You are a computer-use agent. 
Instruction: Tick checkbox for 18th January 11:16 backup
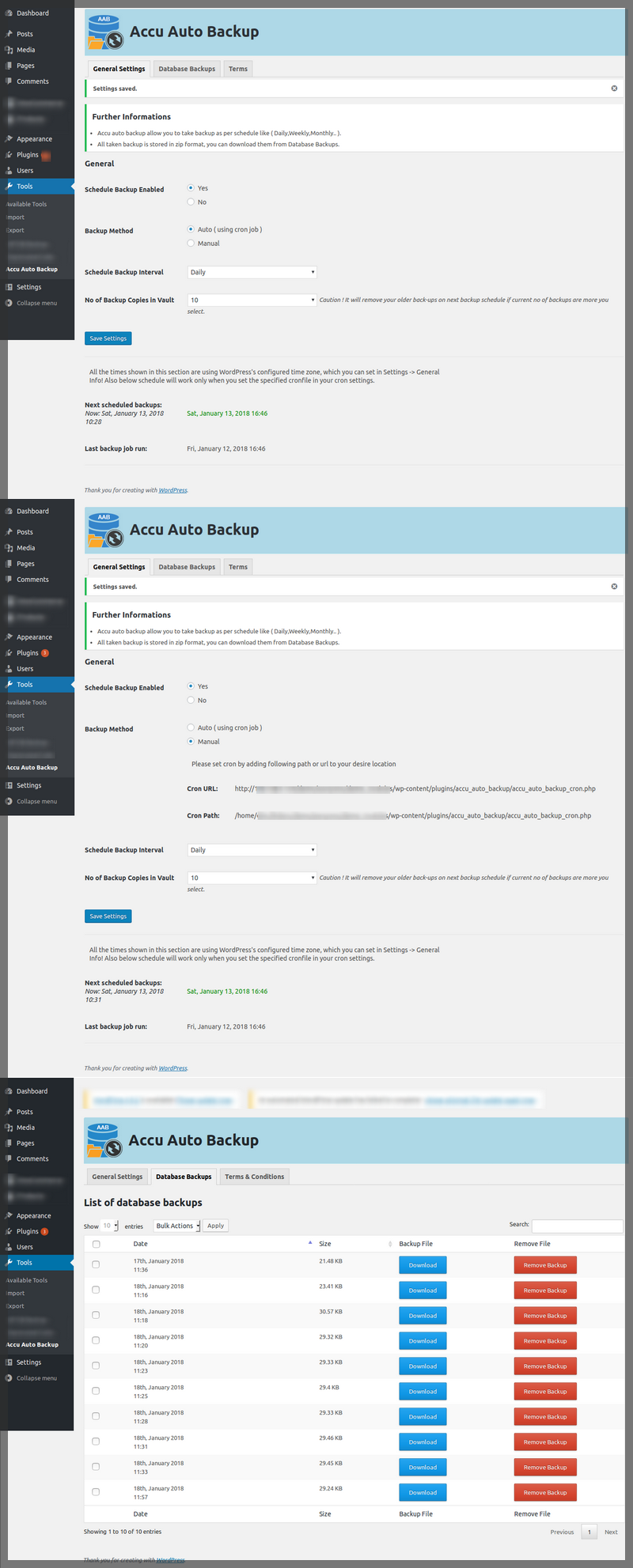tap(96, 1290)
